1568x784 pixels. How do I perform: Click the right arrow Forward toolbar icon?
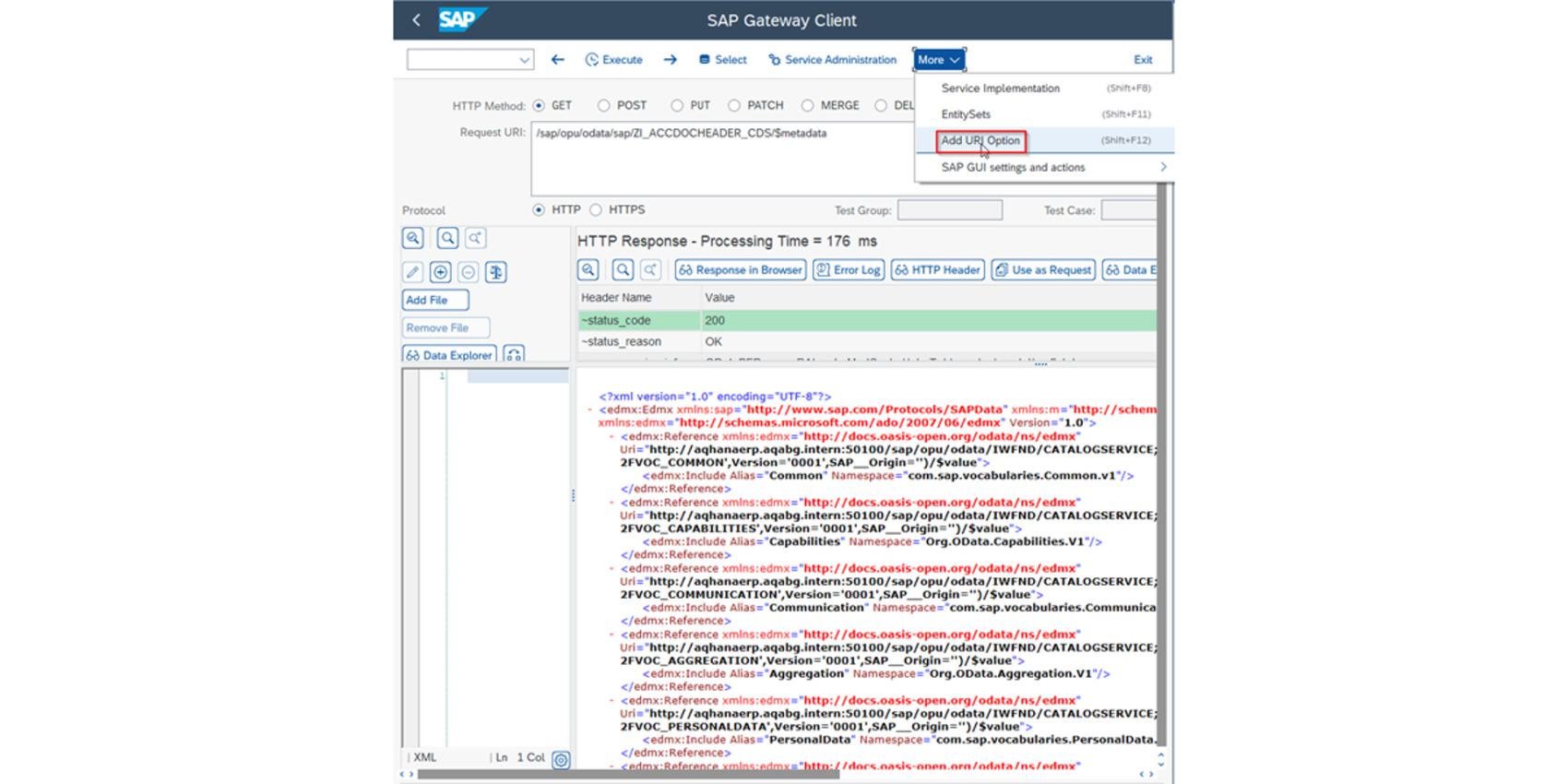[x=671, y=60]
